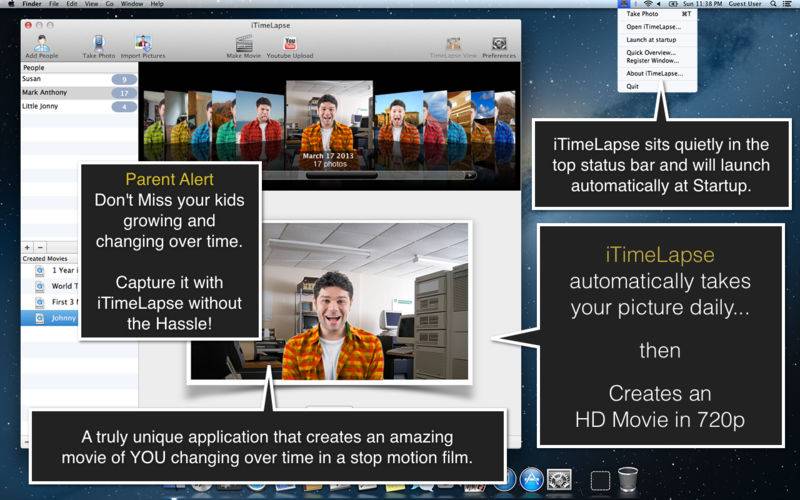Open the Go menu

pyautogui.click(x=109, y=4)
